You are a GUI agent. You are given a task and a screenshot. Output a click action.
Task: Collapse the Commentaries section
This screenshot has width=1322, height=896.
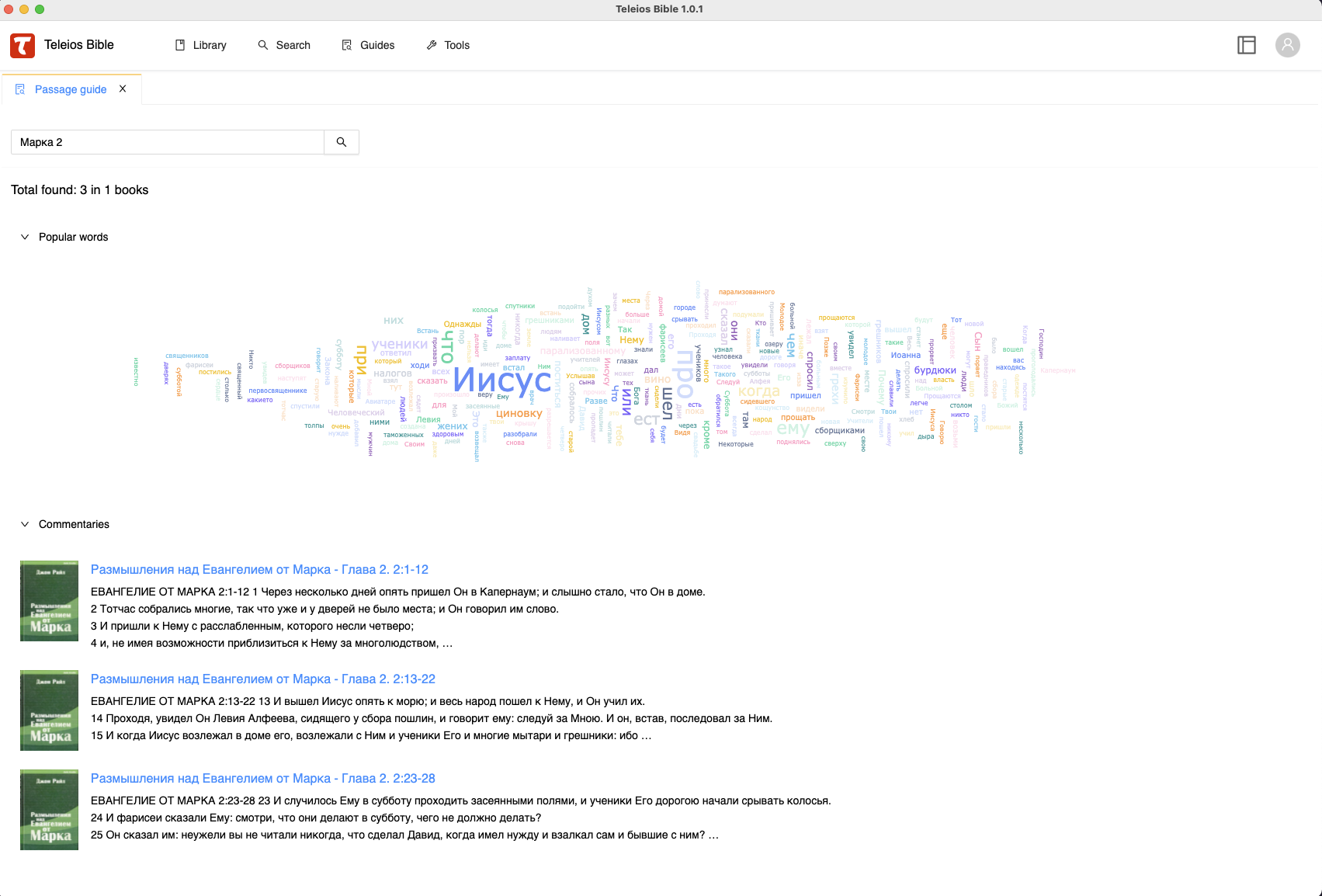pyautogui.click(x=25, y=524)
